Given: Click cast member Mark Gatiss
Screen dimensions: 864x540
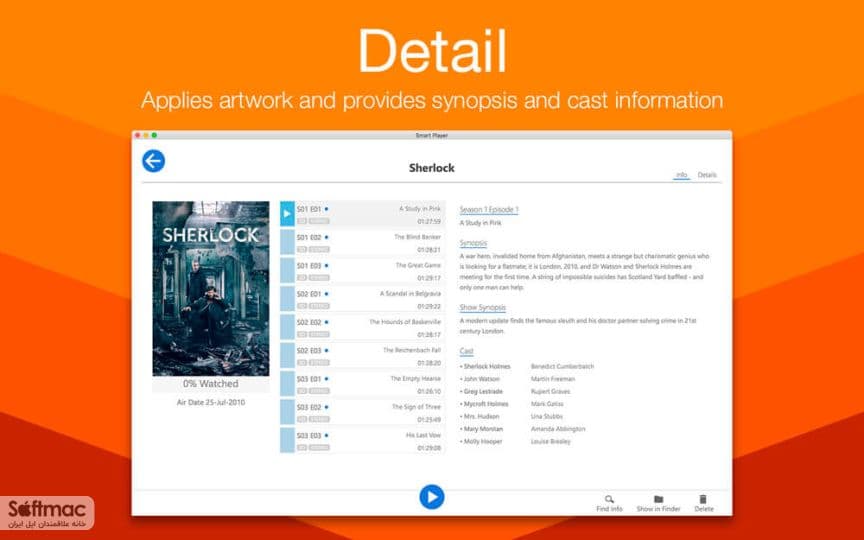Looking at the screenshot, I should [547, 404].
